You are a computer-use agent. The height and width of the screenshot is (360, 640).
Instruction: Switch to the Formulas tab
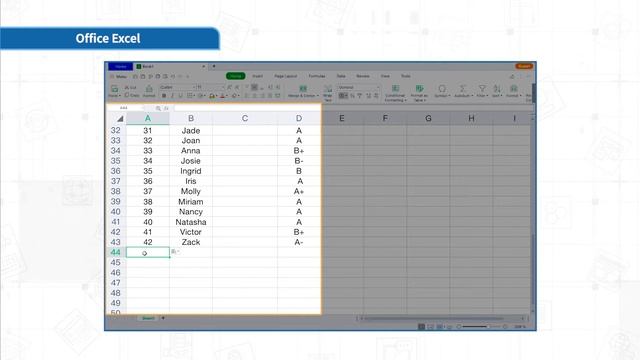pyautogui.click(x=317, y=76)
